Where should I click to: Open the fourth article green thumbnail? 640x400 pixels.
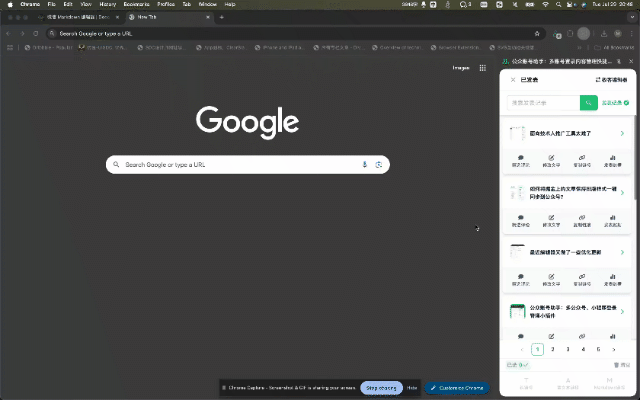click(517, 311)
